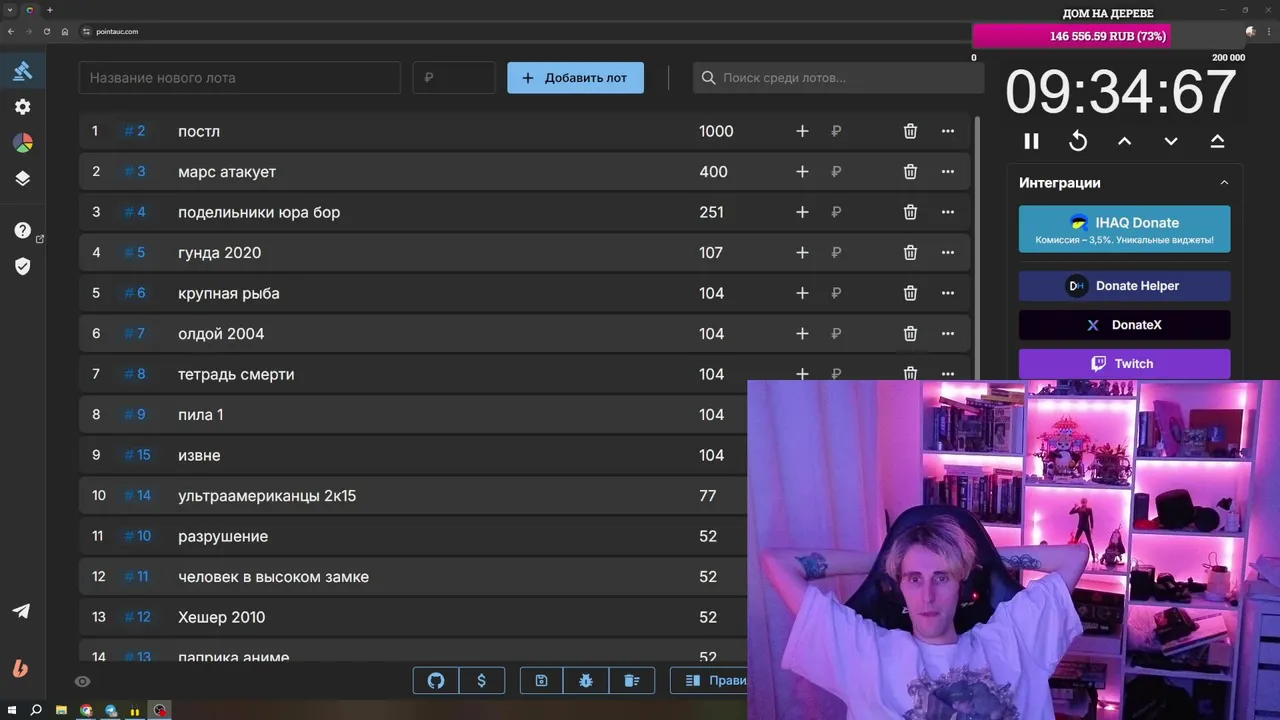
Task: Open settings gear in left sidebar
Action: [x=22, y=107]
